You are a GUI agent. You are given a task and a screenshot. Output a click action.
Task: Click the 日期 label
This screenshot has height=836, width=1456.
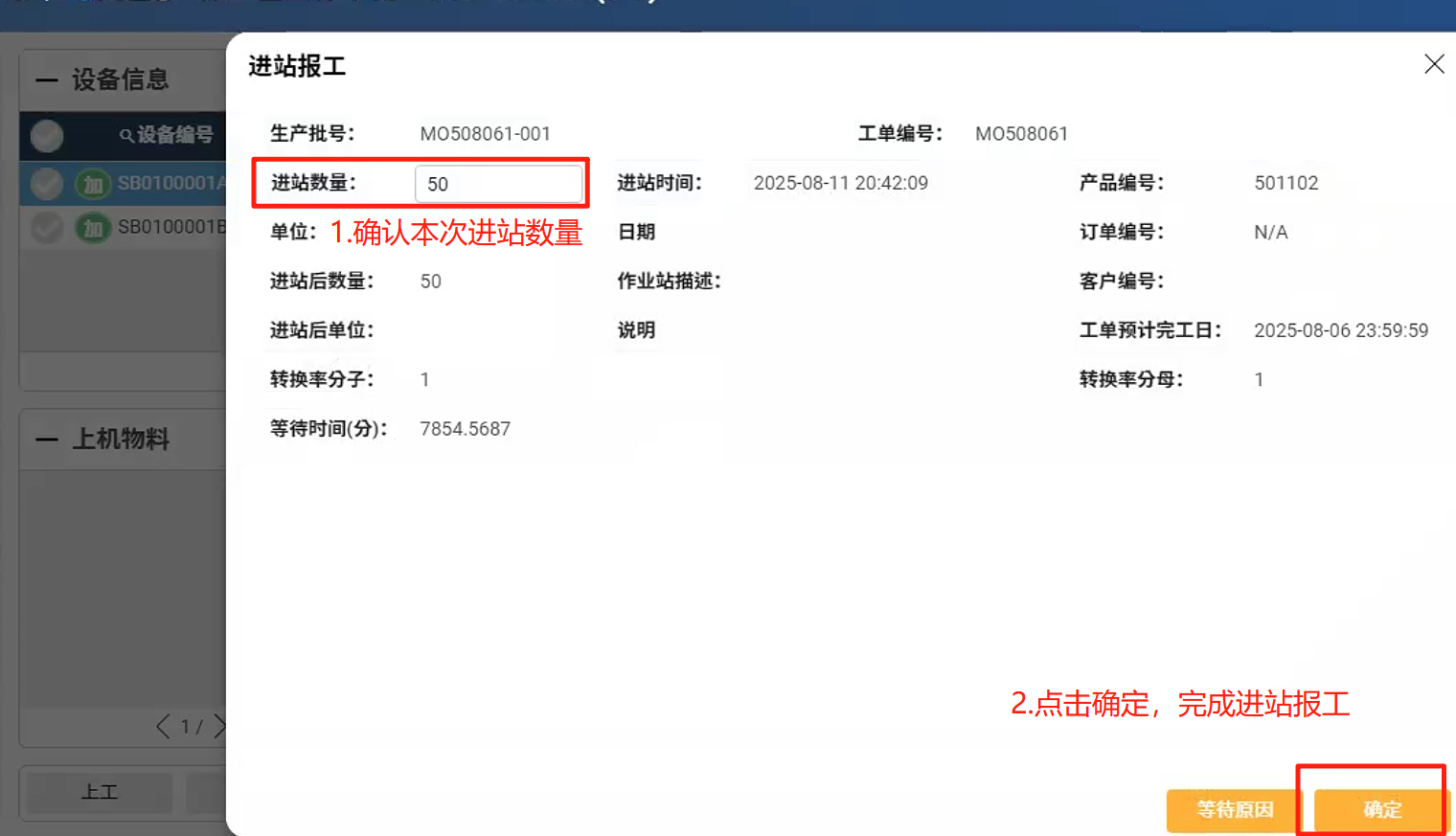(636, 232)
